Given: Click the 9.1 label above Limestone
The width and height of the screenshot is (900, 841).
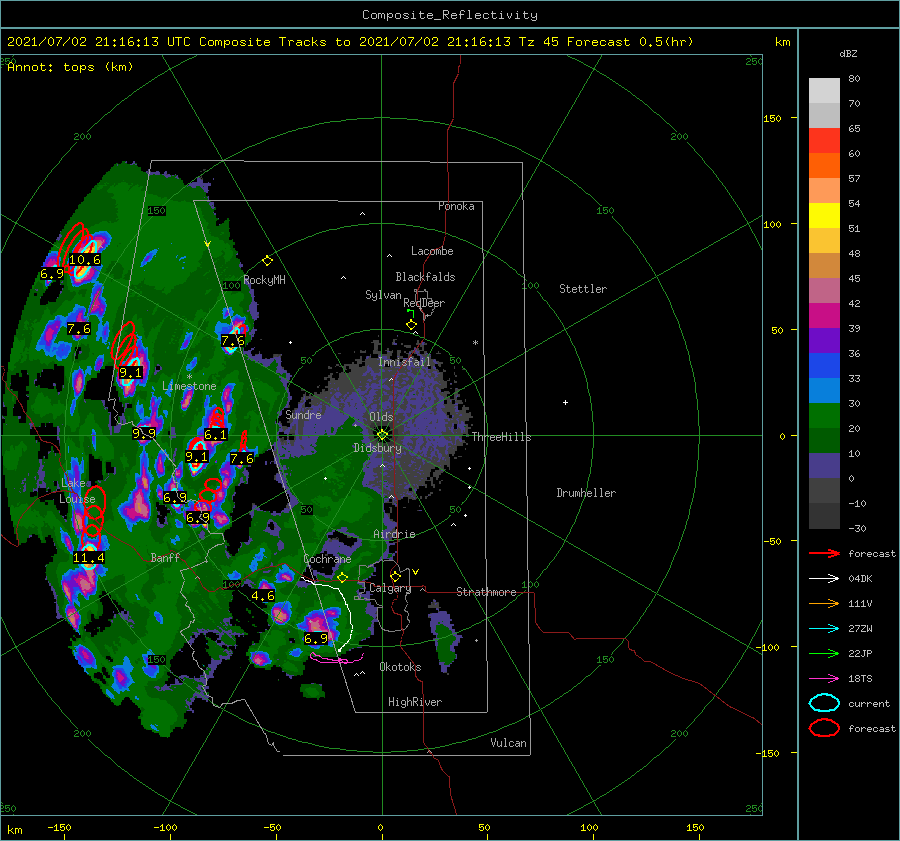Looking at the screenshot, I should [x=130, y=373].
